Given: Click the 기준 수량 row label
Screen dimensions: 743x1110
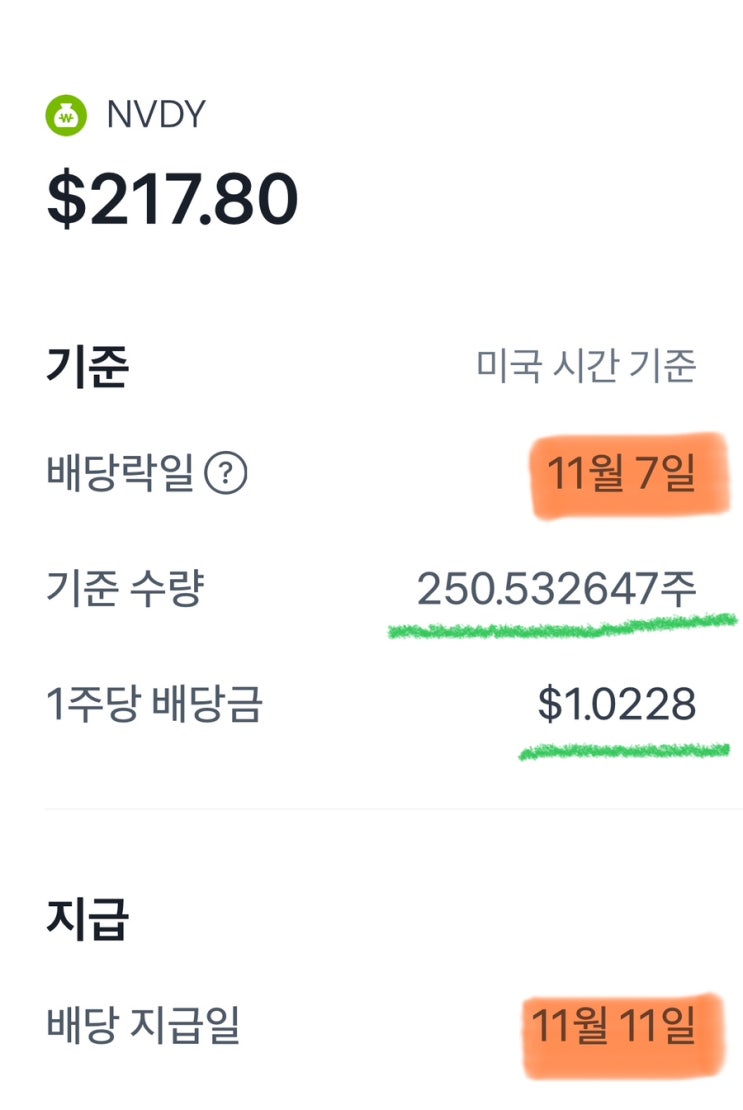Looking at the screenshot, I should (125, 590).
